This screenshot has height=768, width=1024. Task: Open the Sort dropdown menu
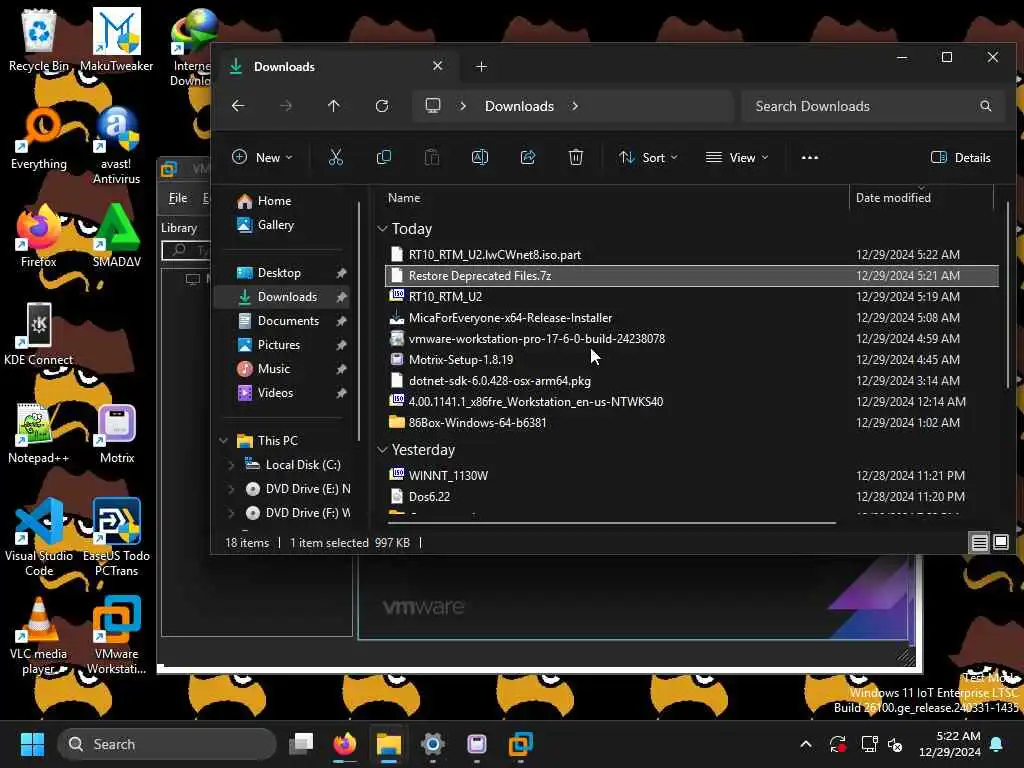648,157
